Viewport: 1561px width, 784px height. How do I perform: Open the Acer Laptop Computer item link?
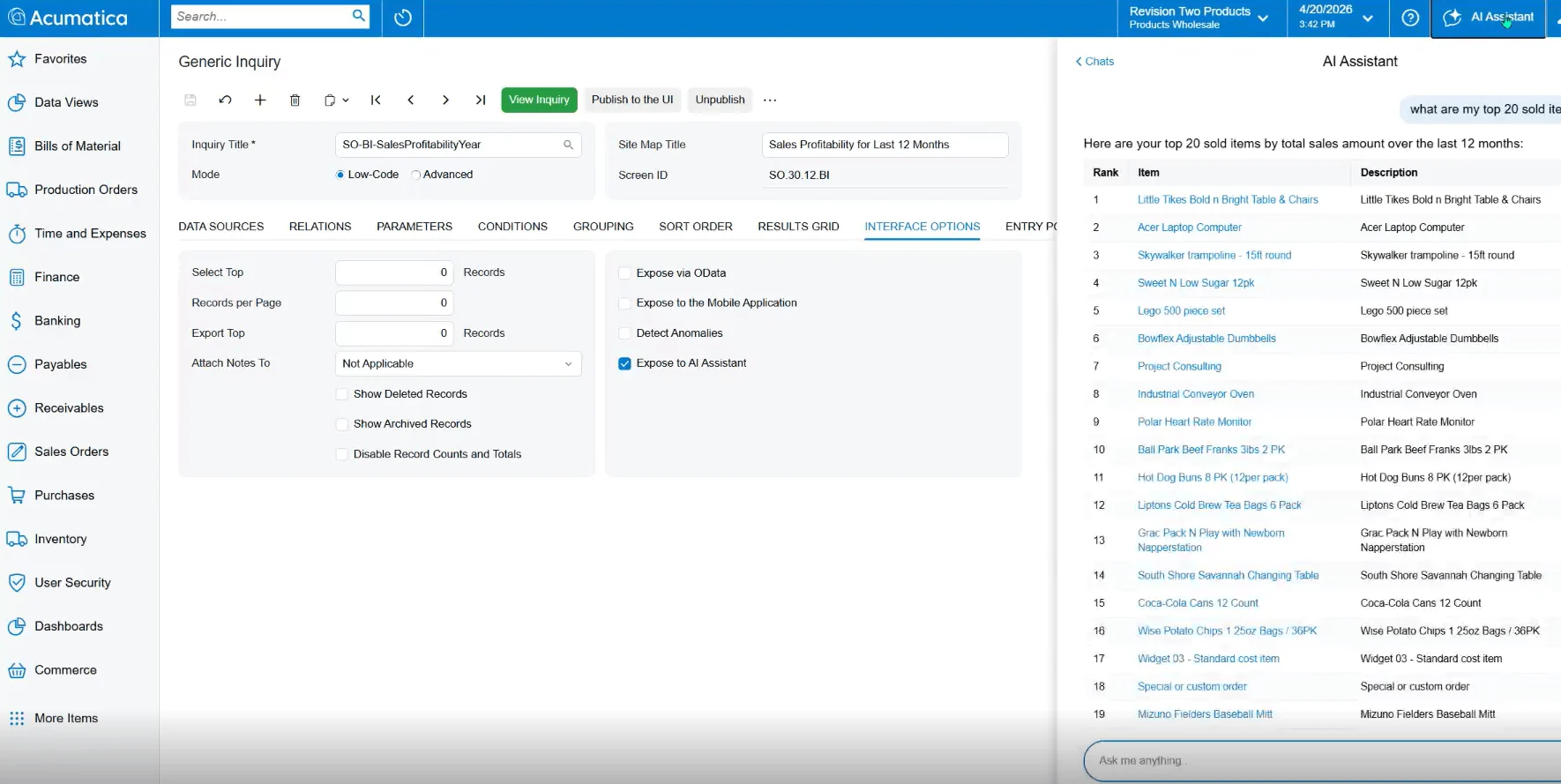(x=1189, y=228)
